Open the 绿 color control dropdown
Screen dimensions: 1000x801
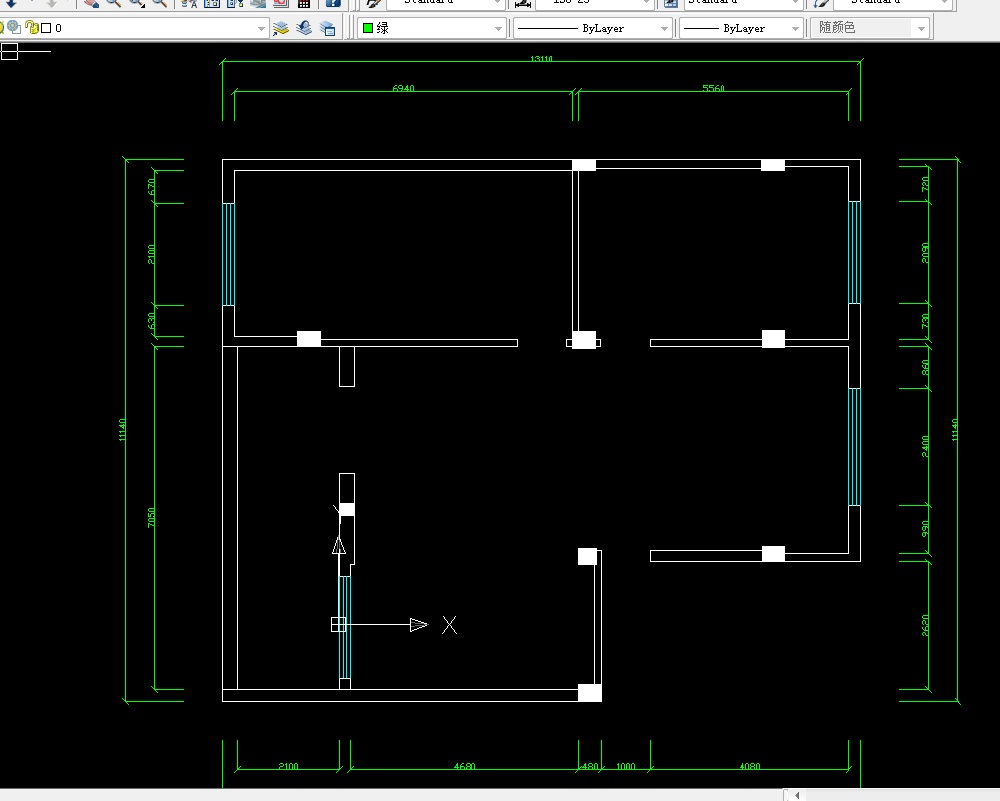click(498, 29)
